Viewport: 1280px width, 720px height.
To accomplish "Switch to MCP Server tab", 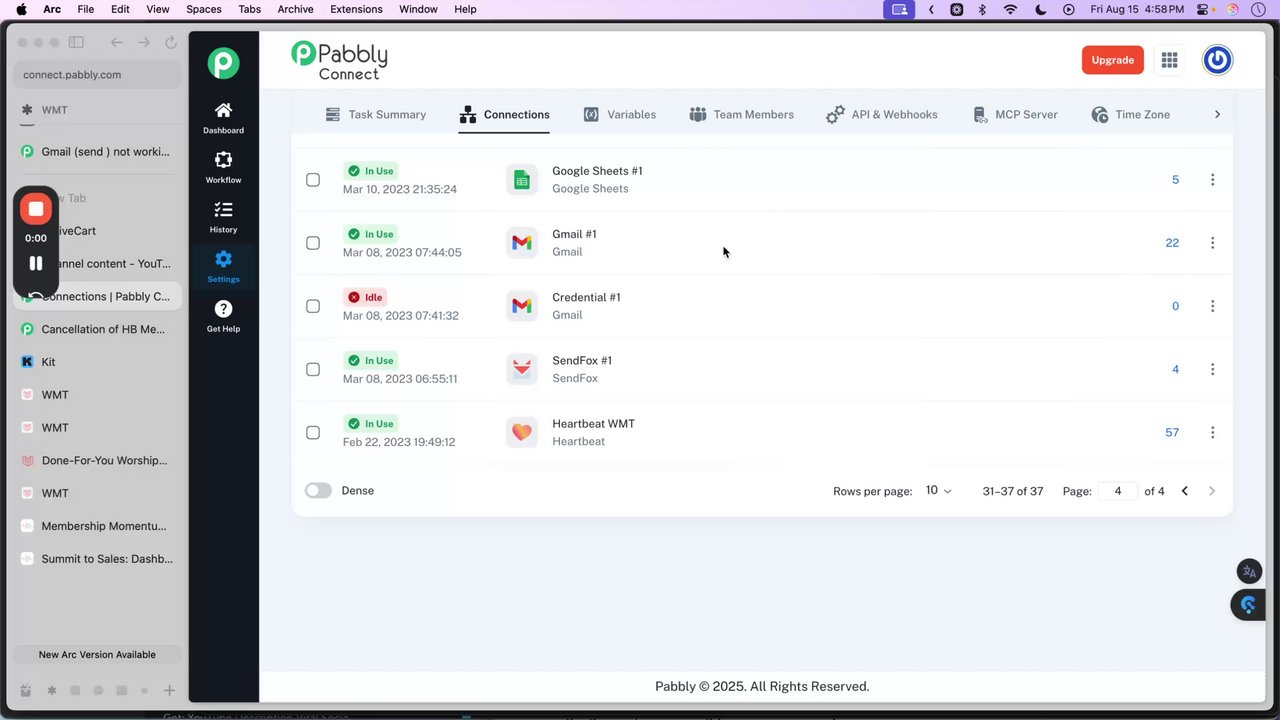I will click(1015, 115).
